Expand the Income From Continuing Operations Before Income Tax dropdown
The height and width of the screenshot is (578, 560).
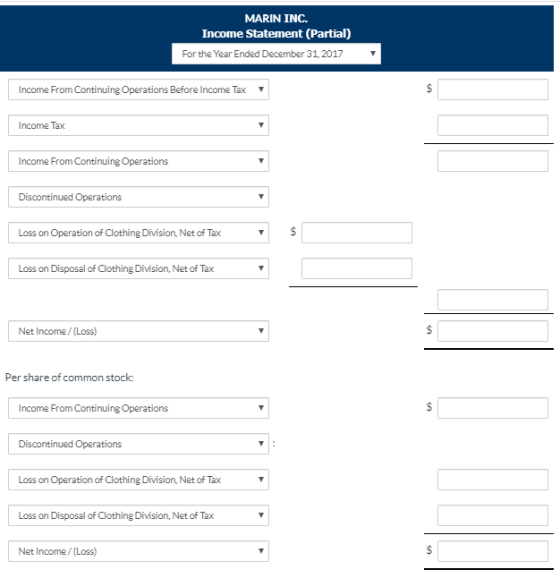(x=139, y=90)
